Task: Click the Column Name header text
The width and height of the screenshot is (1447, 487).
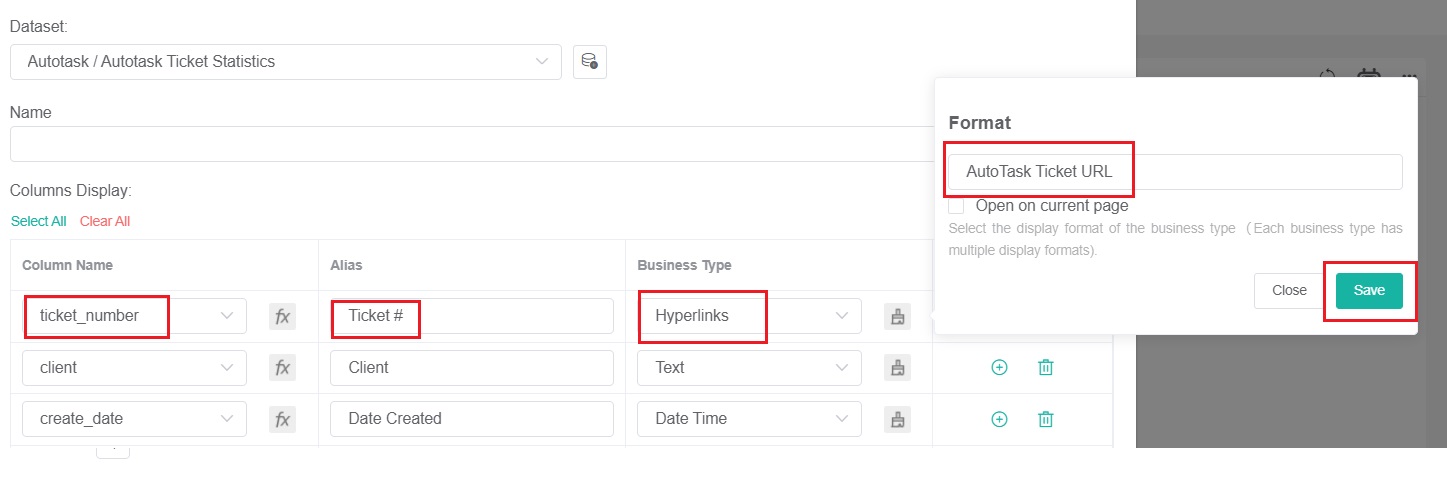Action: tap(67, 265)
